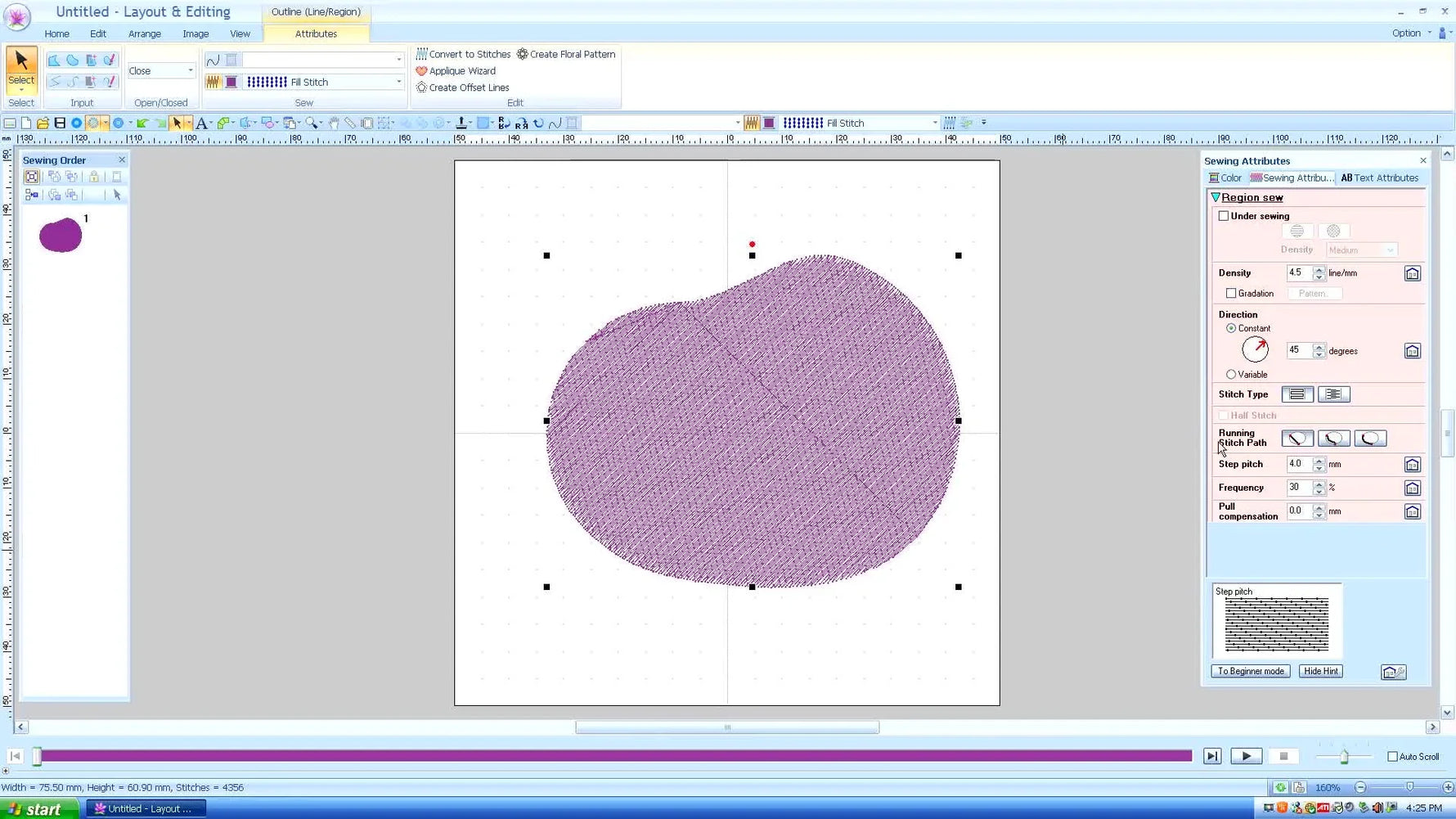Image resolution: width=1456 pixels, height=819 pixels.
Task: Expand the Select tool dropdown arrow
Action: pos(21,89)
